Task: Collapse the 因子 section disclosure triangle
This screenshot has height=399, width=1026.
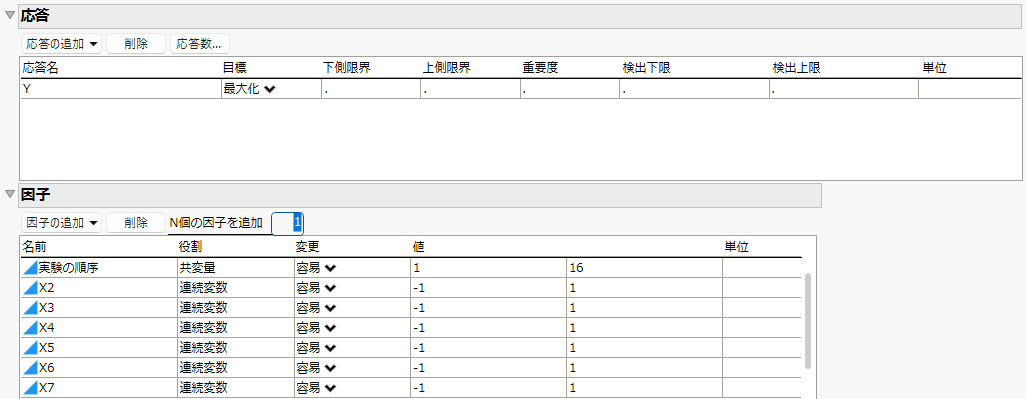Action: tap(10, 195)
